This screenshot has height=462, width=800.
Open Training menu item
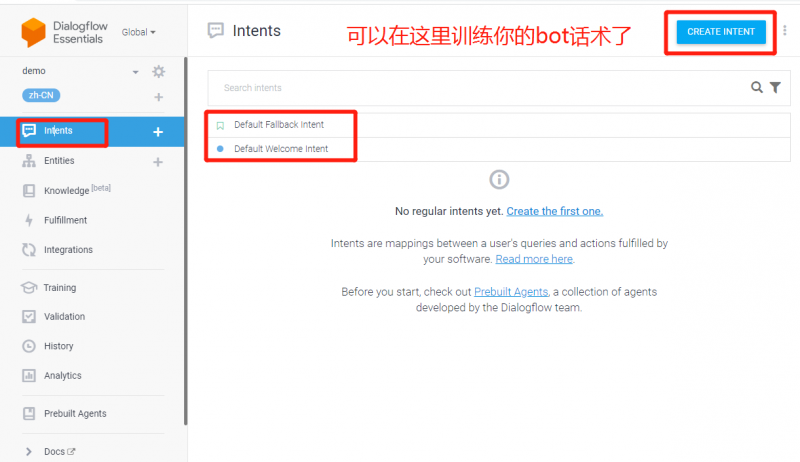(60, 288)
